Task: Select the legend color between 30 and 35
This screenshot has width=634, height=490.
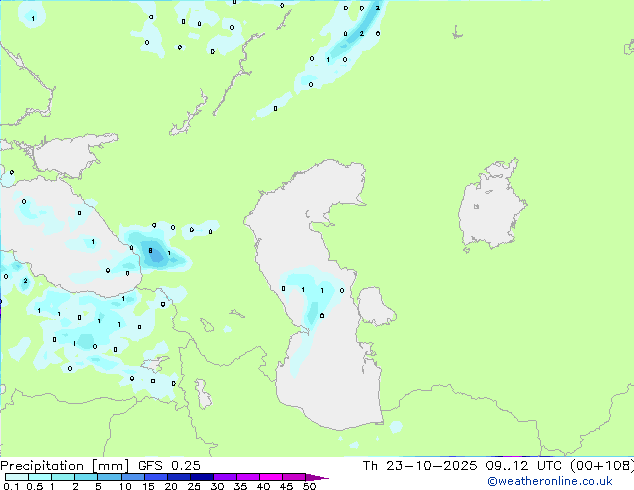Action: coord(226,478)
